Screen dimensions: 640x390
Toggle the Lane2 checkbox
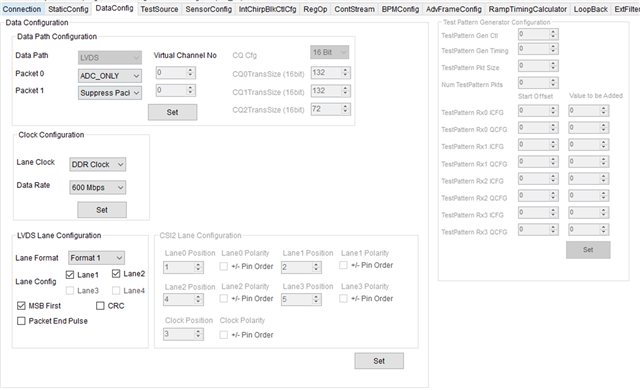click(x=116, y=273)
